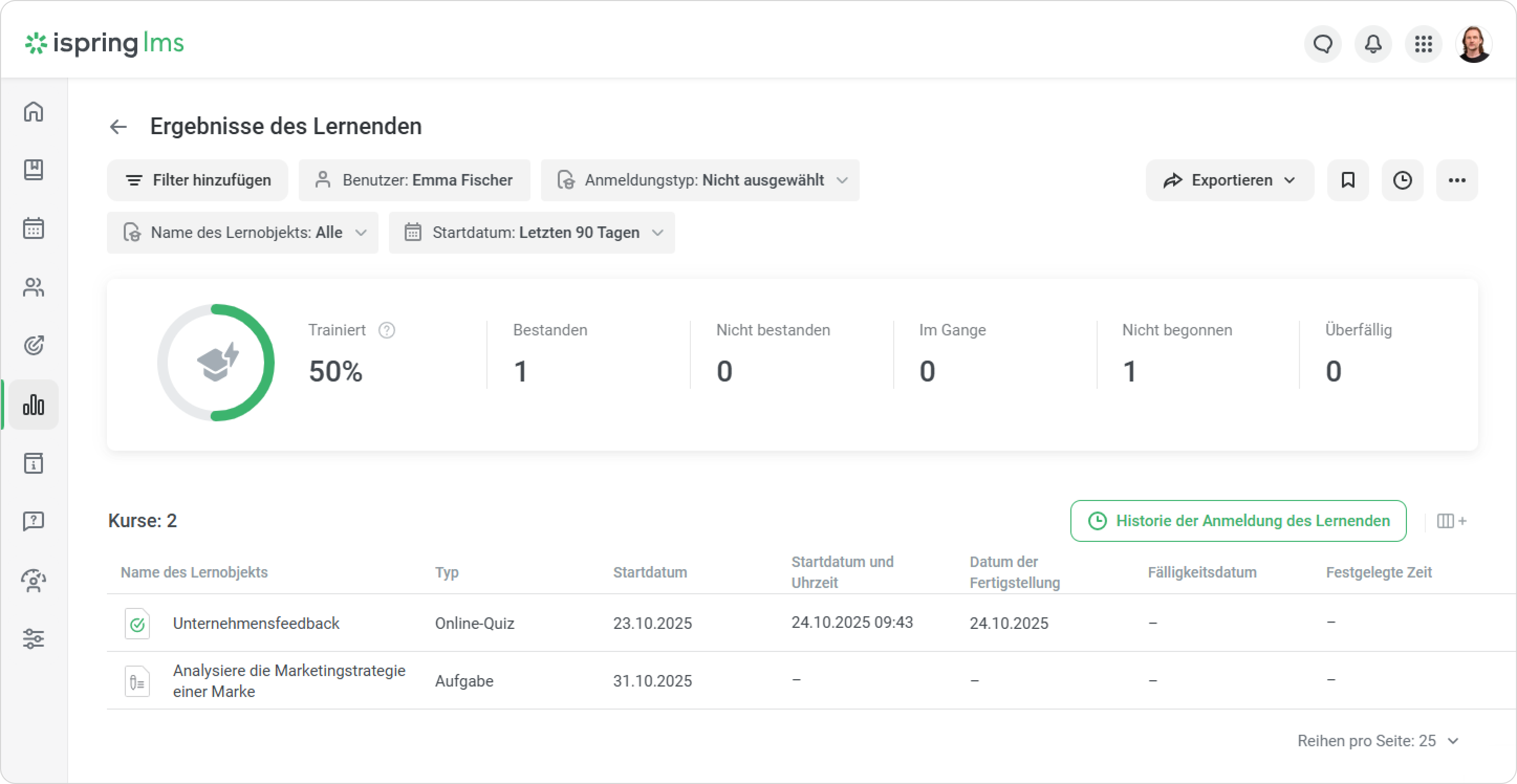Click the Filter hinzufügen button
Image resolution: width=1517 pixels, height=784 pixels.
pos(197,180)
